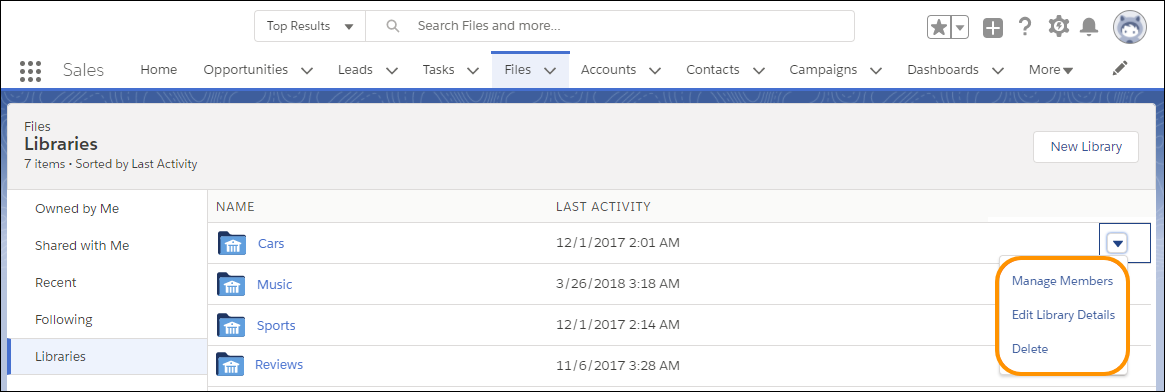Open the App Launcher grid icon
This screenshot has height=392, width=1165.
pos(30,71)
